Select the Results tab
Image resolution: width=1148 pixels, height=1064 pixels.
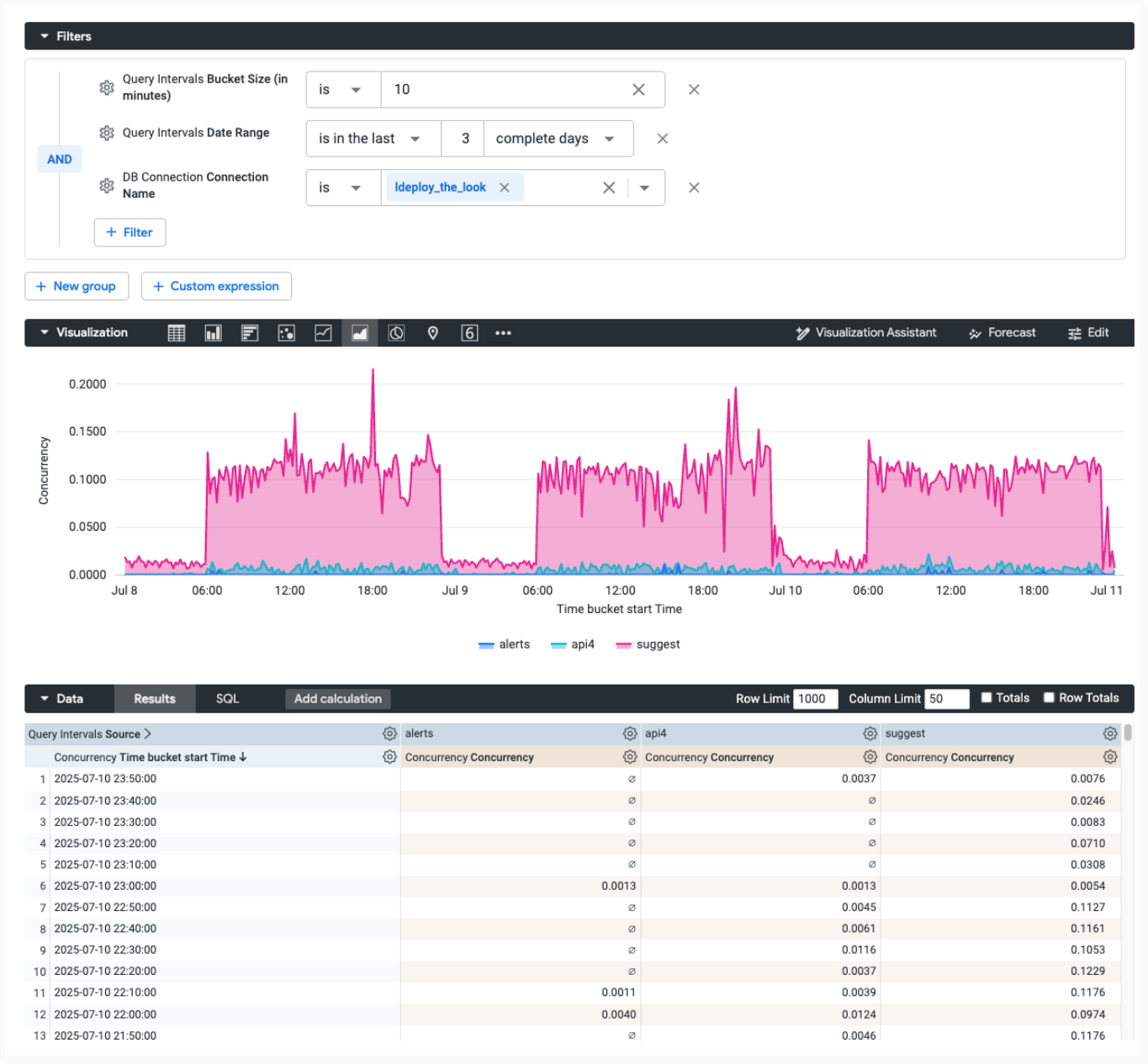154,698
